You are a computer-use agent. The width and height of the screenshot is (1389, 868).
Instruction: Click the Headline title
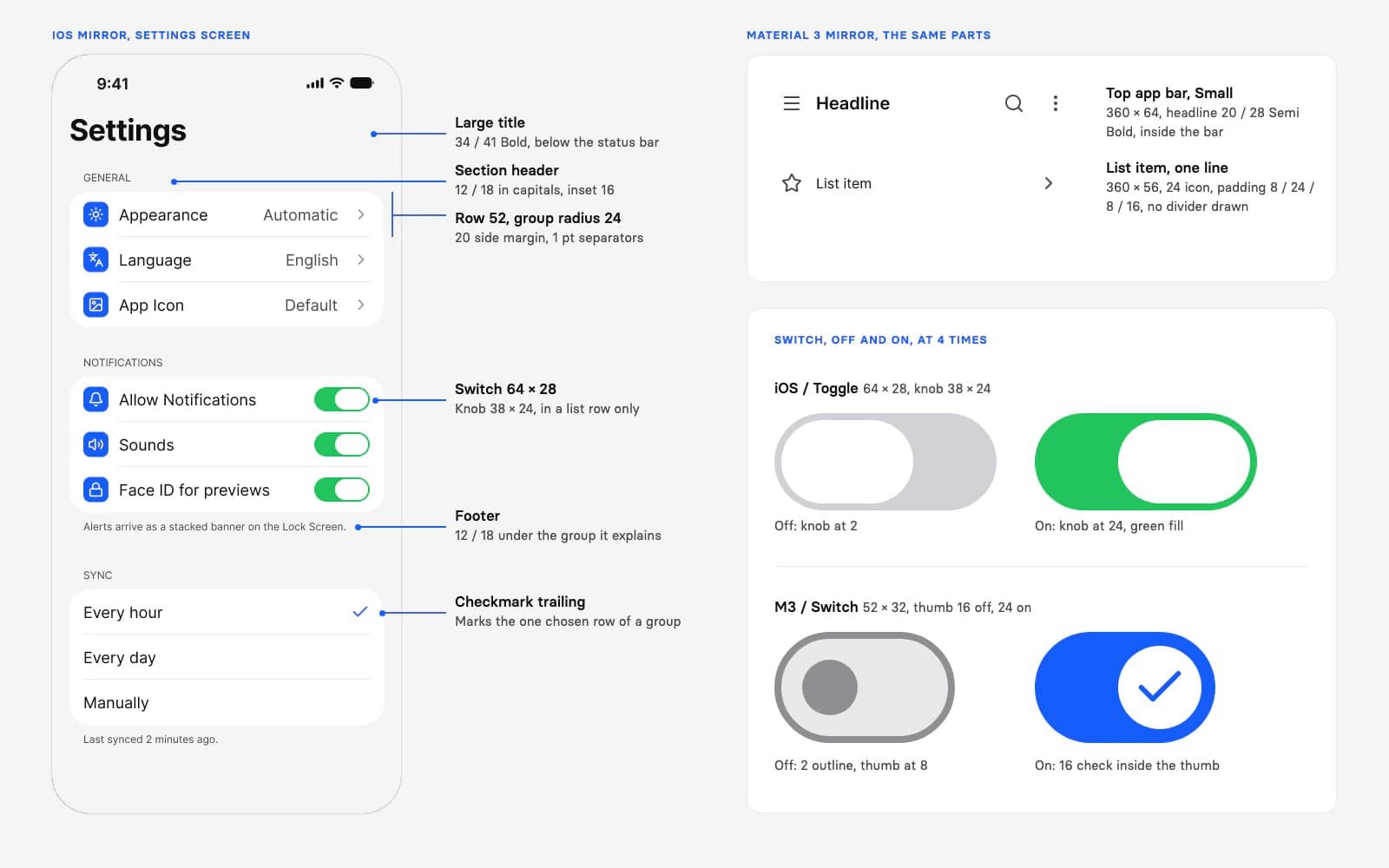[852, 103]
